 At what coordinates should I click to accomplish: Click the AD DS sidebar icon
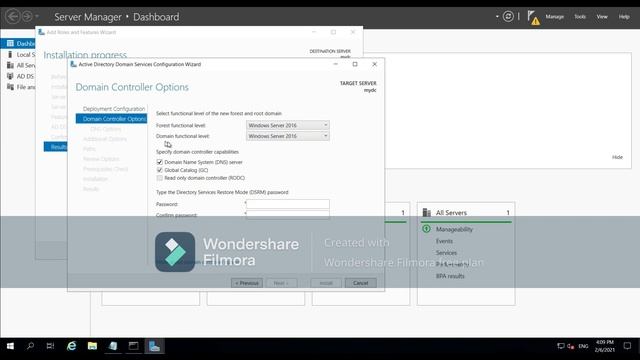click(x=10, y=76)
